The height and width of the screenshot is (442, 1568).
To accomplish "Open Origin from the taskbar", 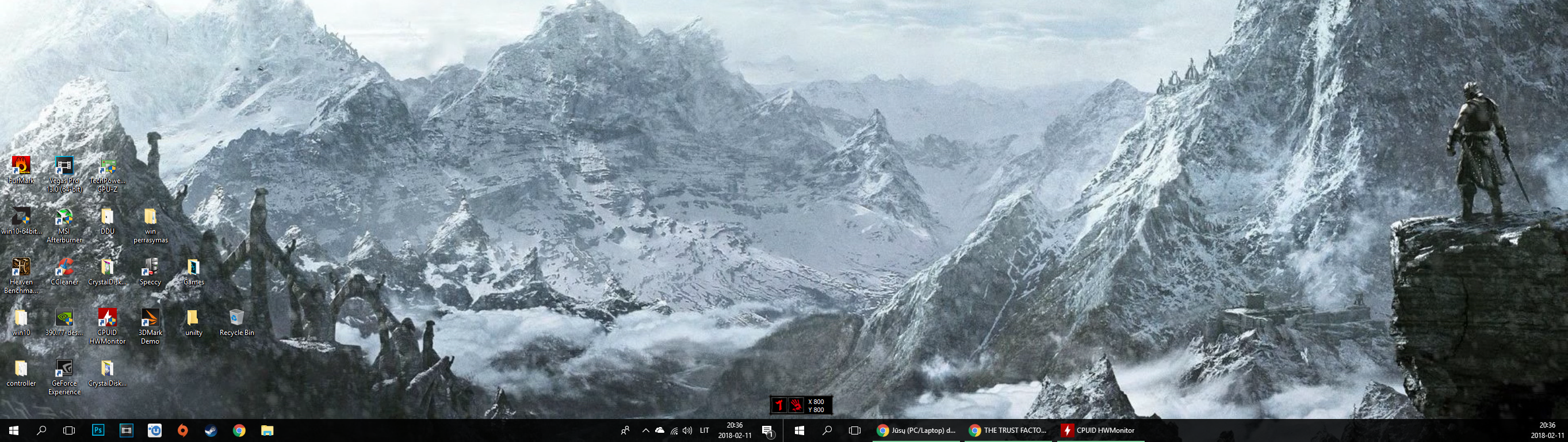I will click(x=182, y=430).
